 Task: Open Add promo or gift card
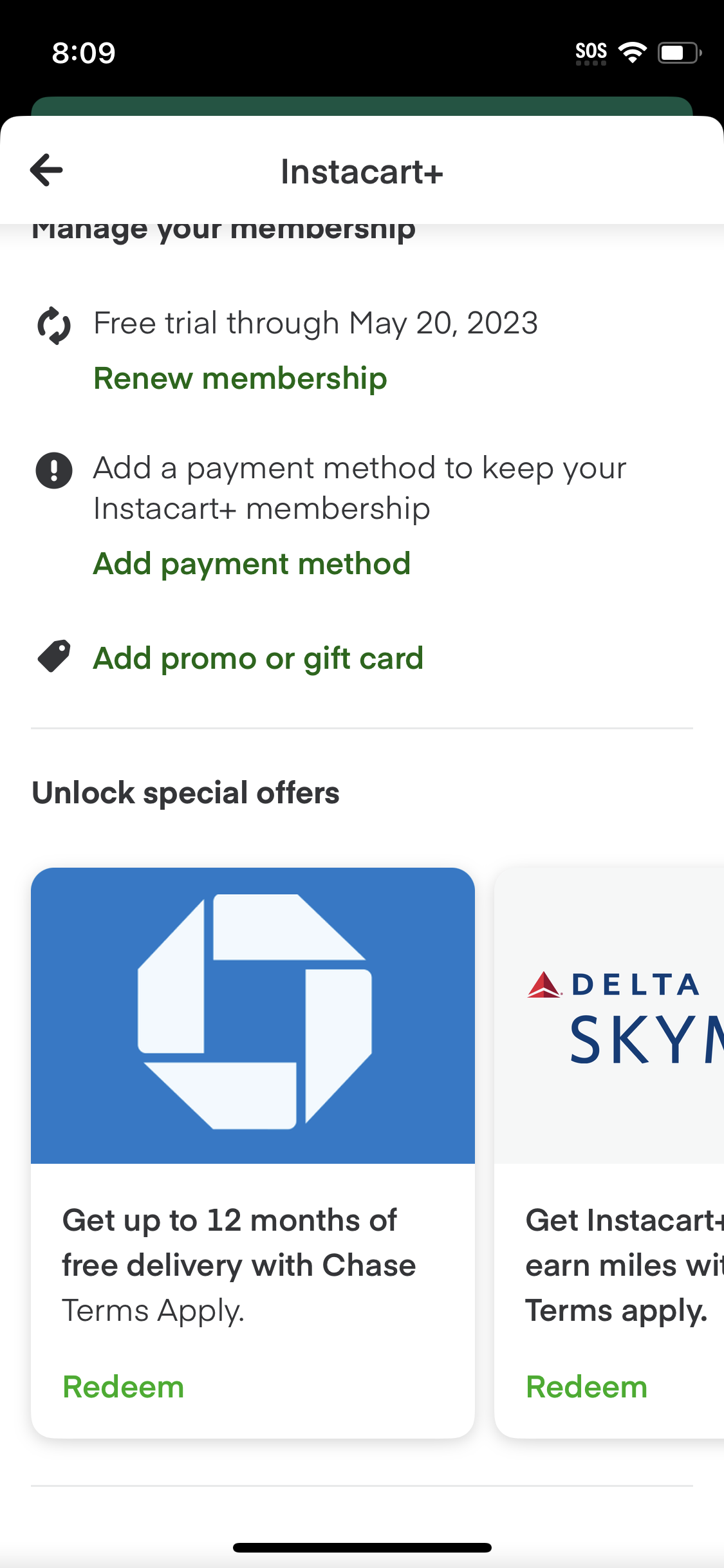point(258,658)
